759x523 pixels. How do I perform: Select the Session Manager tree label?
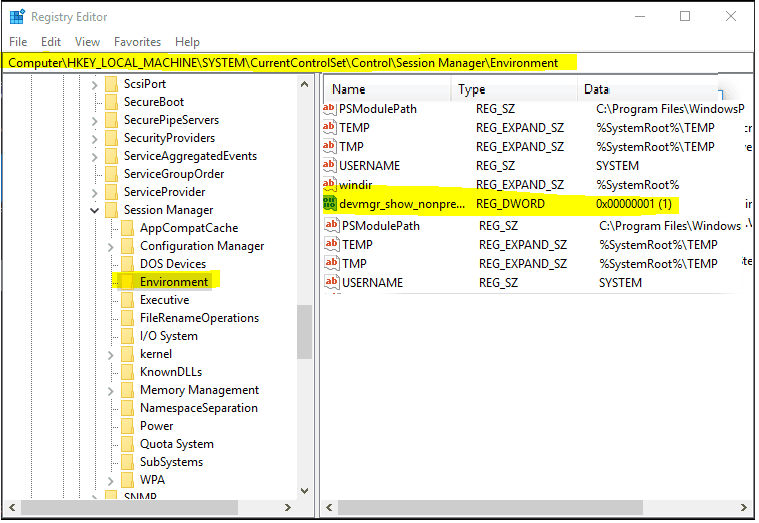(168, 210)
